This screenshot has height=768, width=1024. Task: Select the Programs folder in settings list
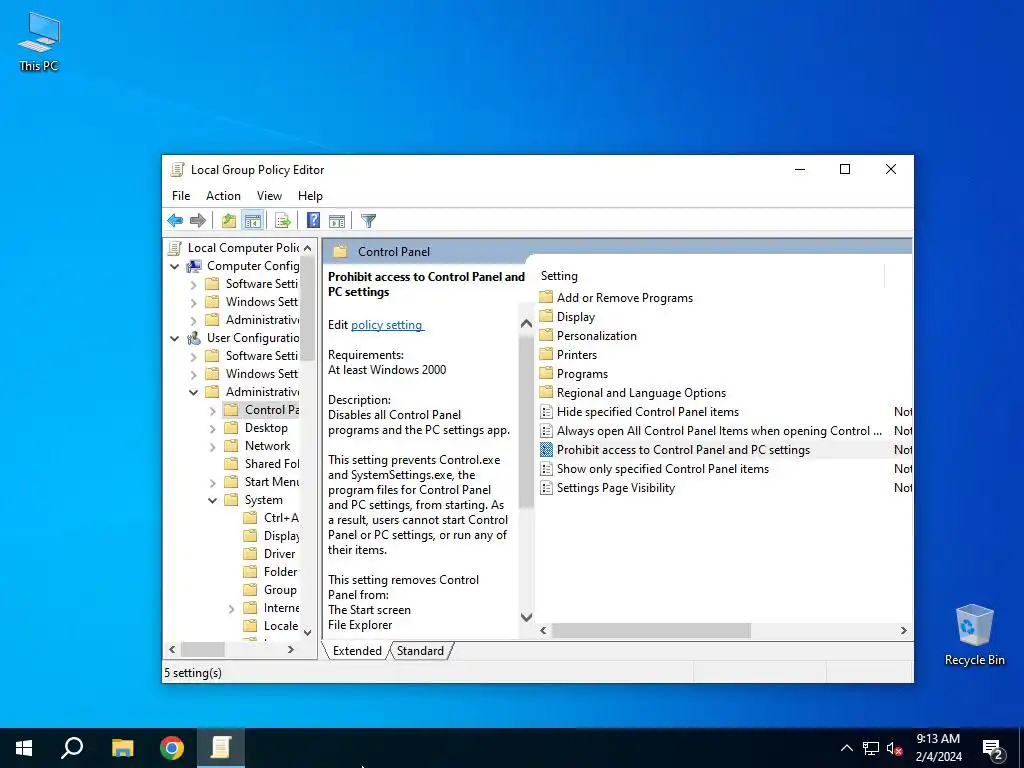582,374
